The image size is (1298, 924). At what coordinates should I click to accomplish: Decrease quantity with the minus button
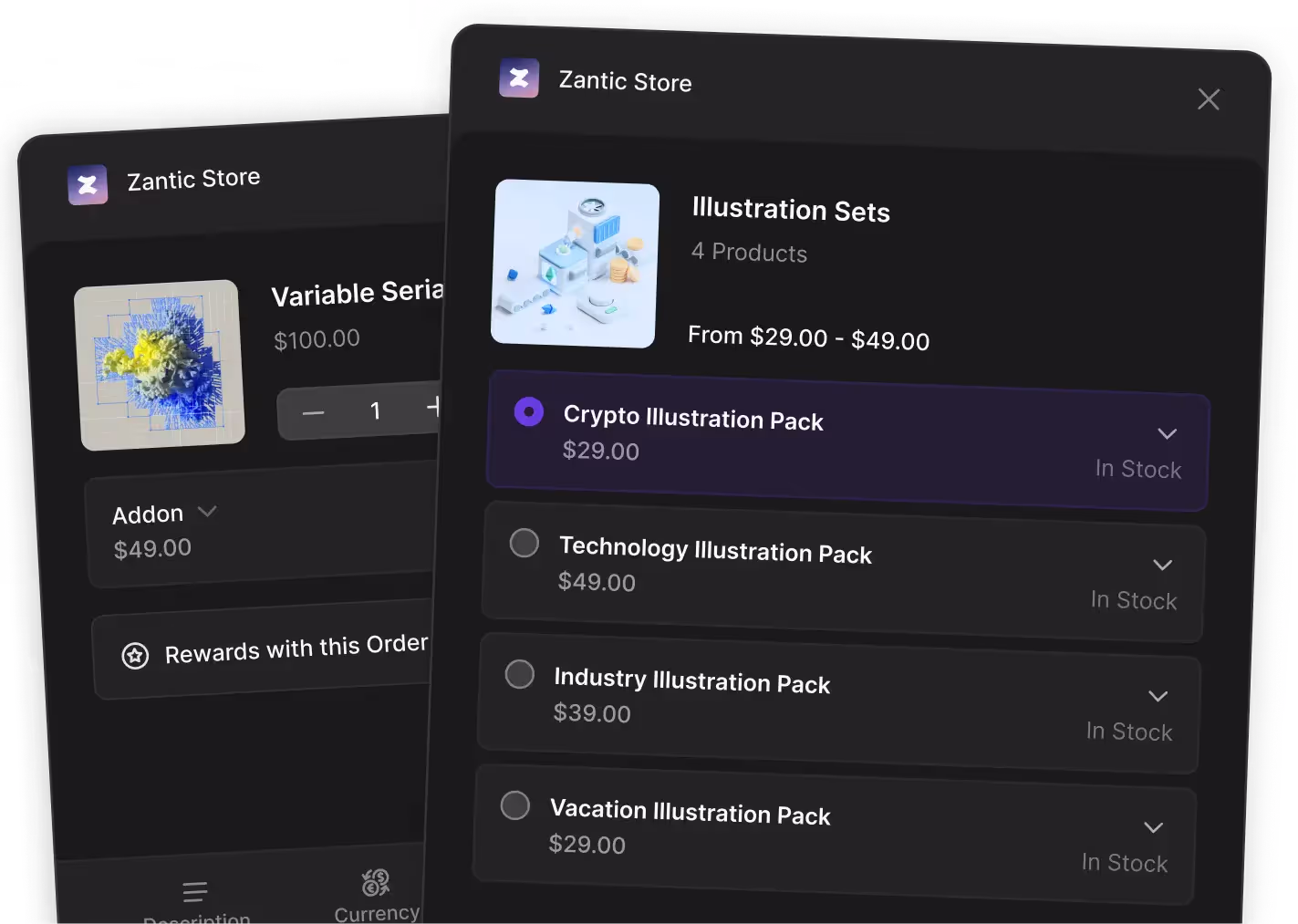point(314,413)
